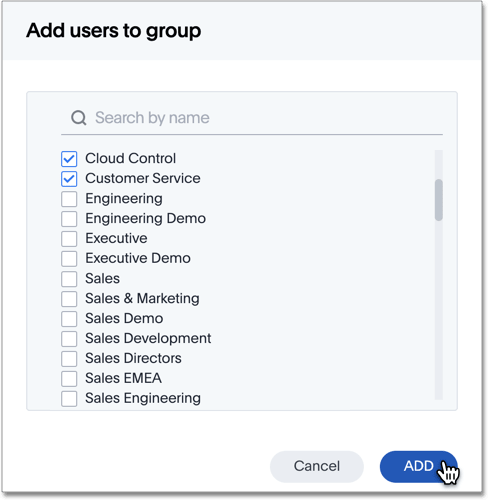Tick the Sales EMEA checkbox
The width and height of the screenshot is (488, 500).
pyautogui.click(x=69, y=379)
